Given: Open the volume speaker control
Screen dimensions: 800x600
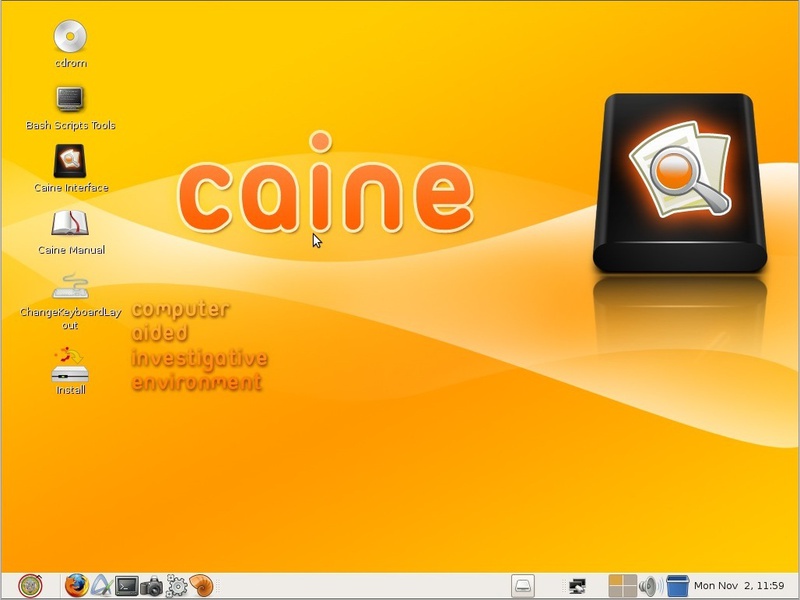Looking at the screenshot, I should tap(651, 586).
